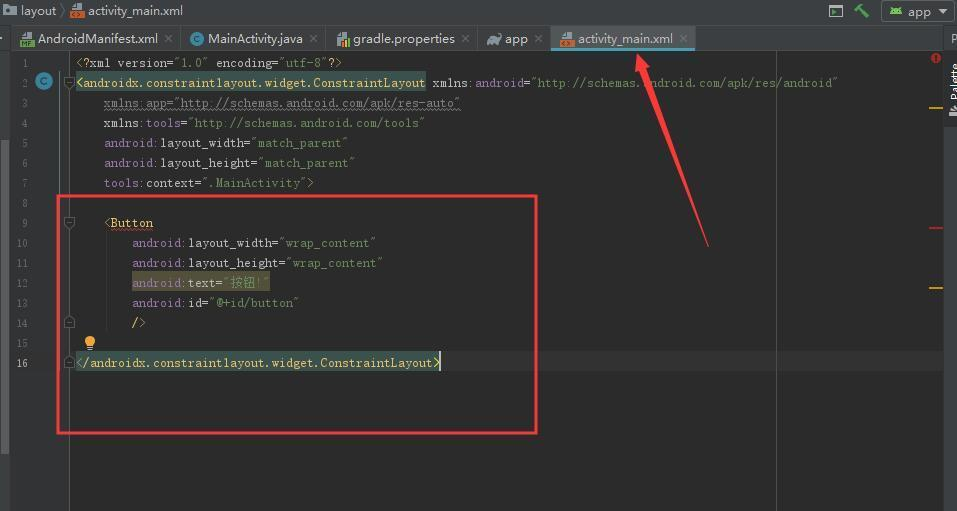Click the left panel vertical scrollbar
The height and width of the screenshot is (511, 957).
tap(4, 296)
